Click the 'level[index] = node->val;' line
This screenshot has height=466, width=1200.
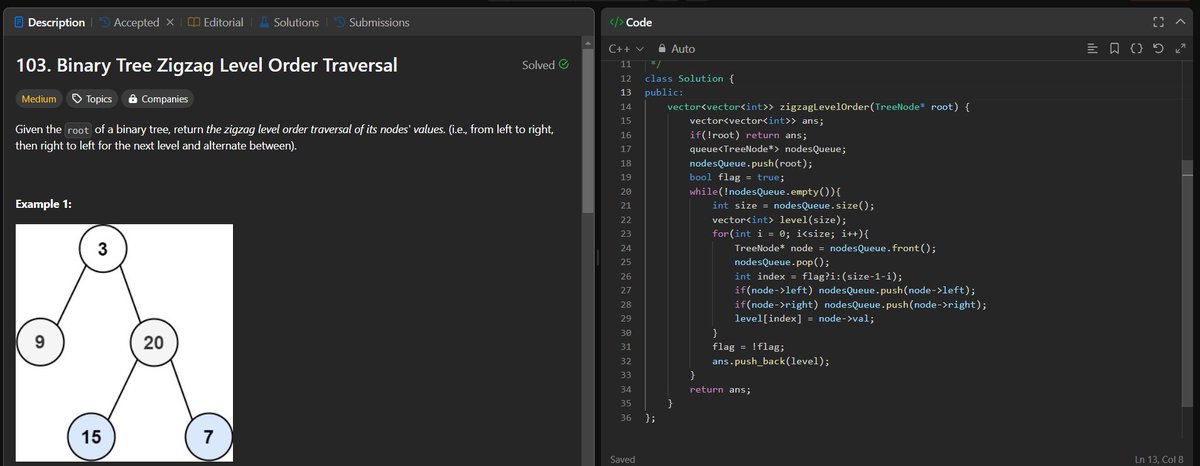click(x=803, y=318)
